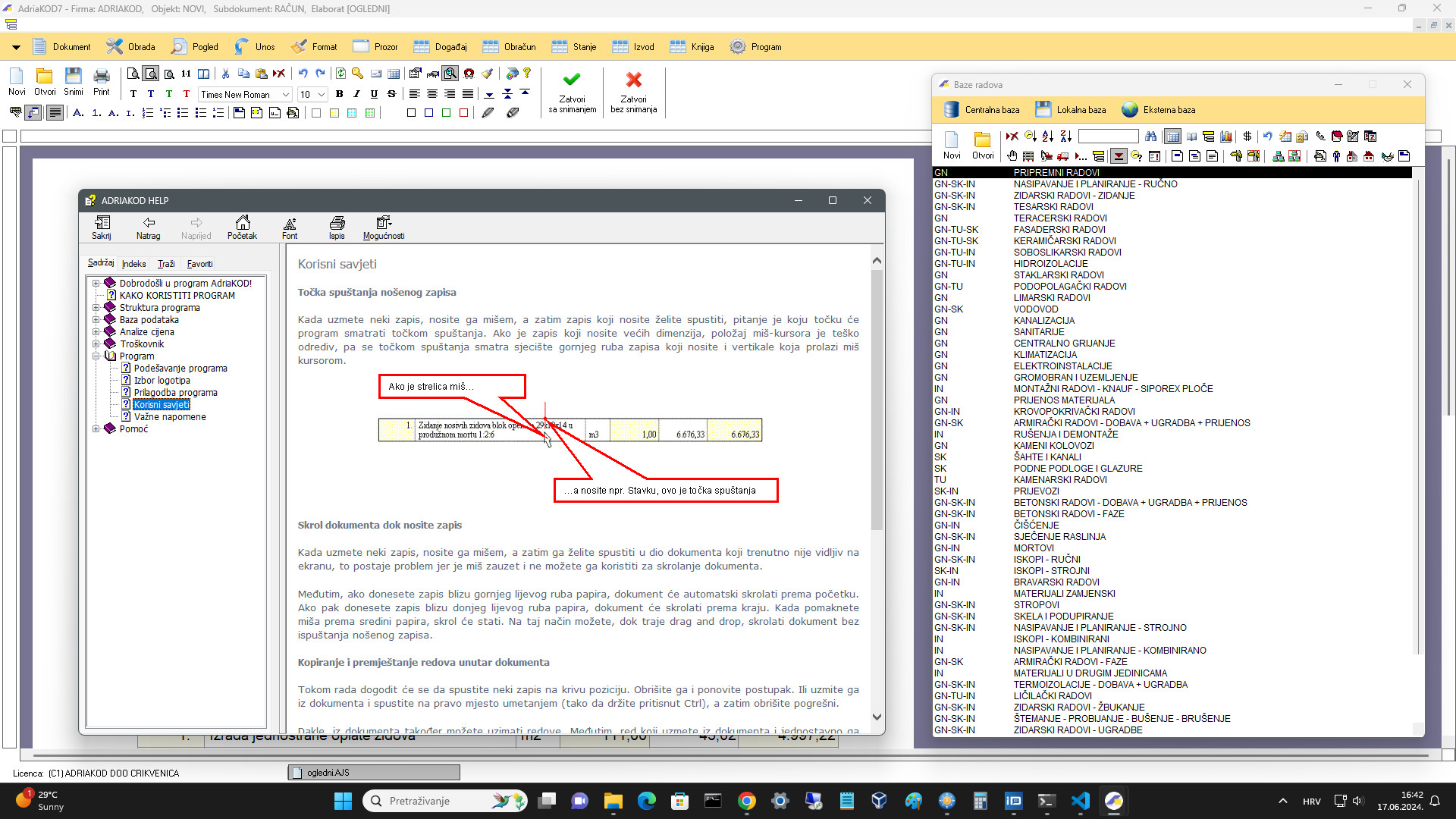
Task: Click Početak home button in Help
Action: (x=243, y=227)
